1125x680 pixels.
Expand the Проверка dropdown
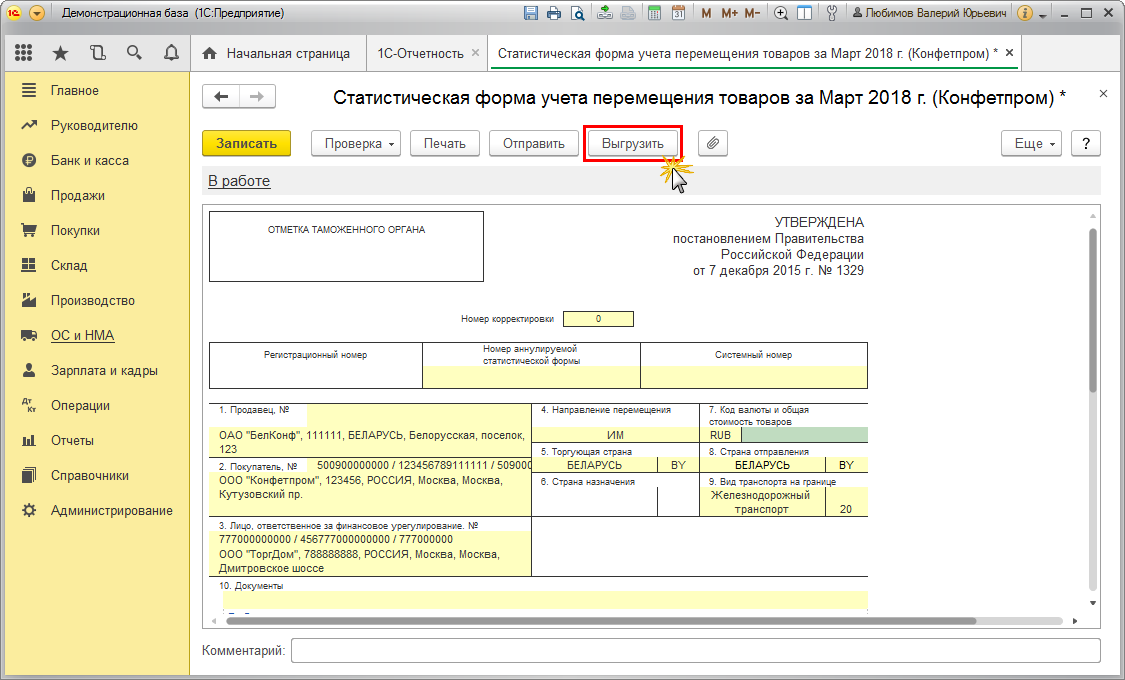356,143
